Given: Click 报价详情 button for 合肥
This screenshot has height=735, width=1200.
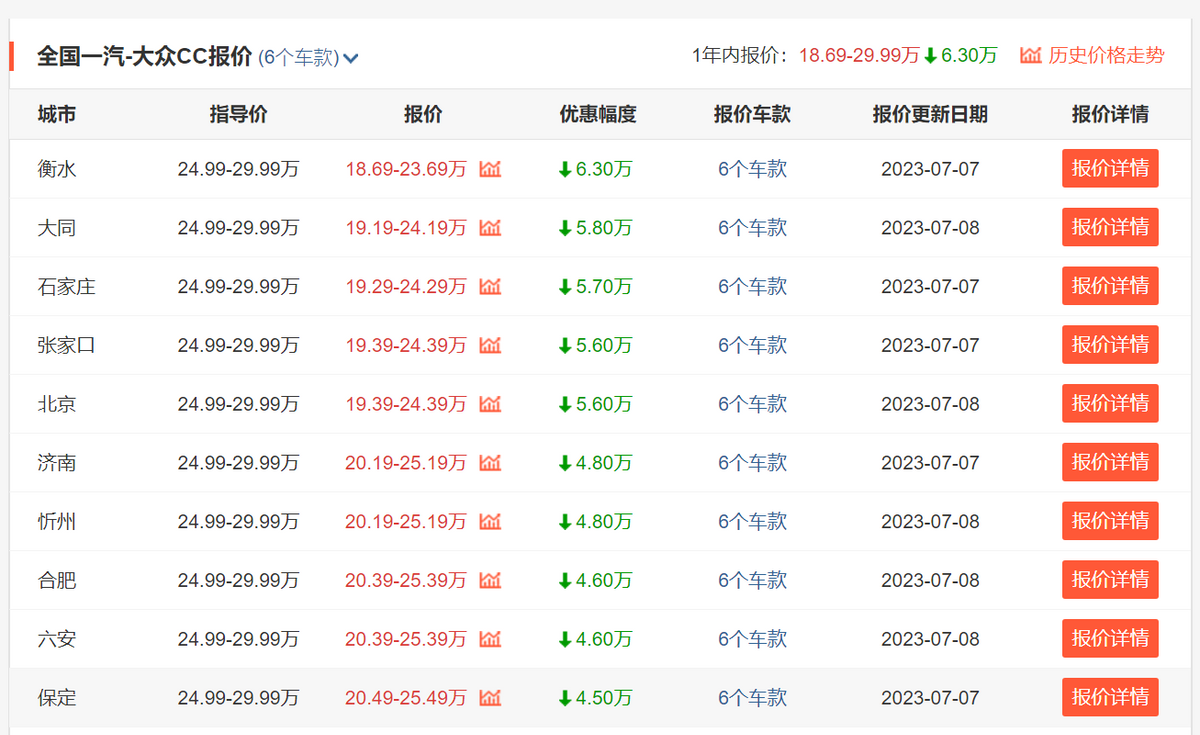Looking at the screenshot, I should pos(1110,579).
